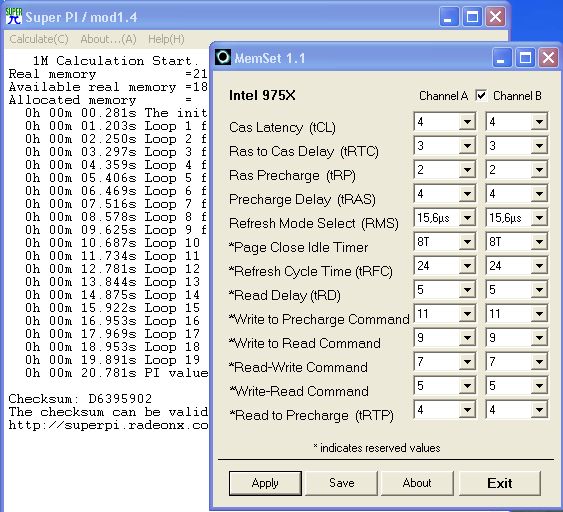Maximize the MemSet 1.1 window
The image size is (563, 512).
(x=525, y=57)
